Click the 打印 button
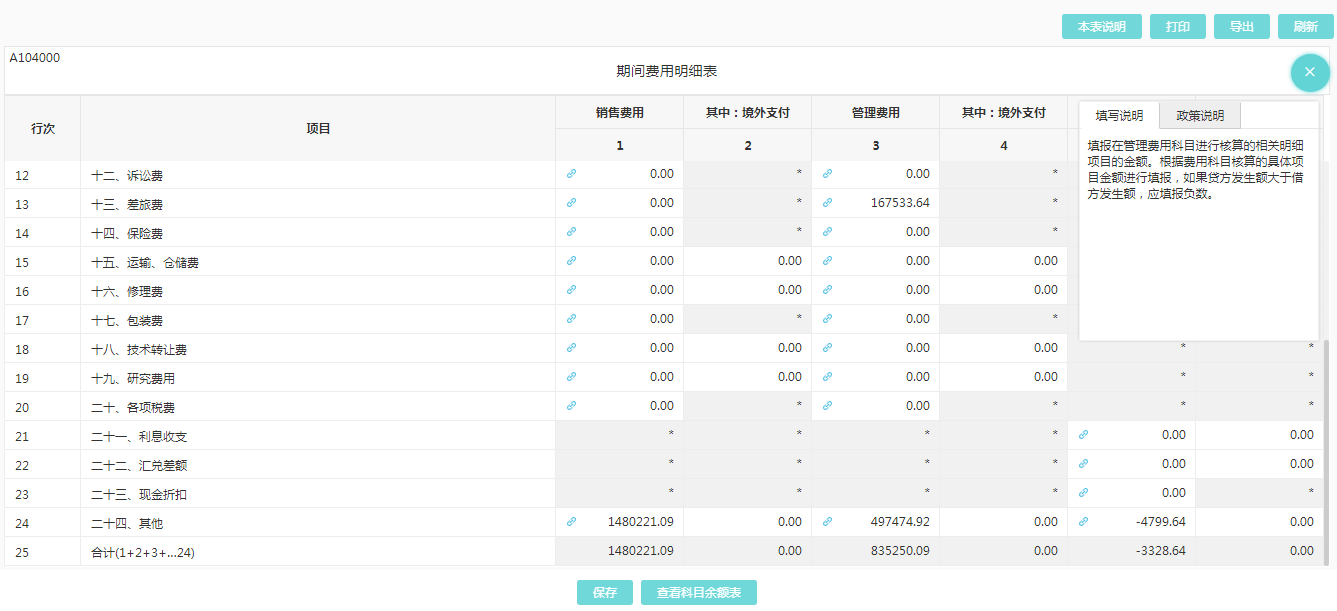 pos(1178,27)
